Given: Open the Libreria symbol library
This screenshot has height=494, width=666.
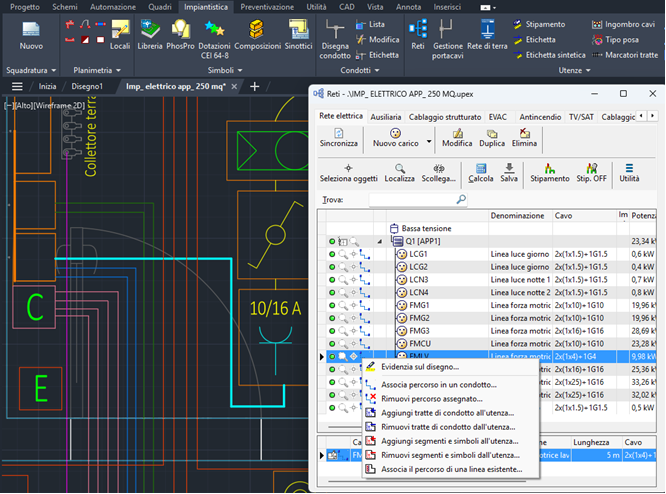Looking at the screenshot, I should [150, 31].
